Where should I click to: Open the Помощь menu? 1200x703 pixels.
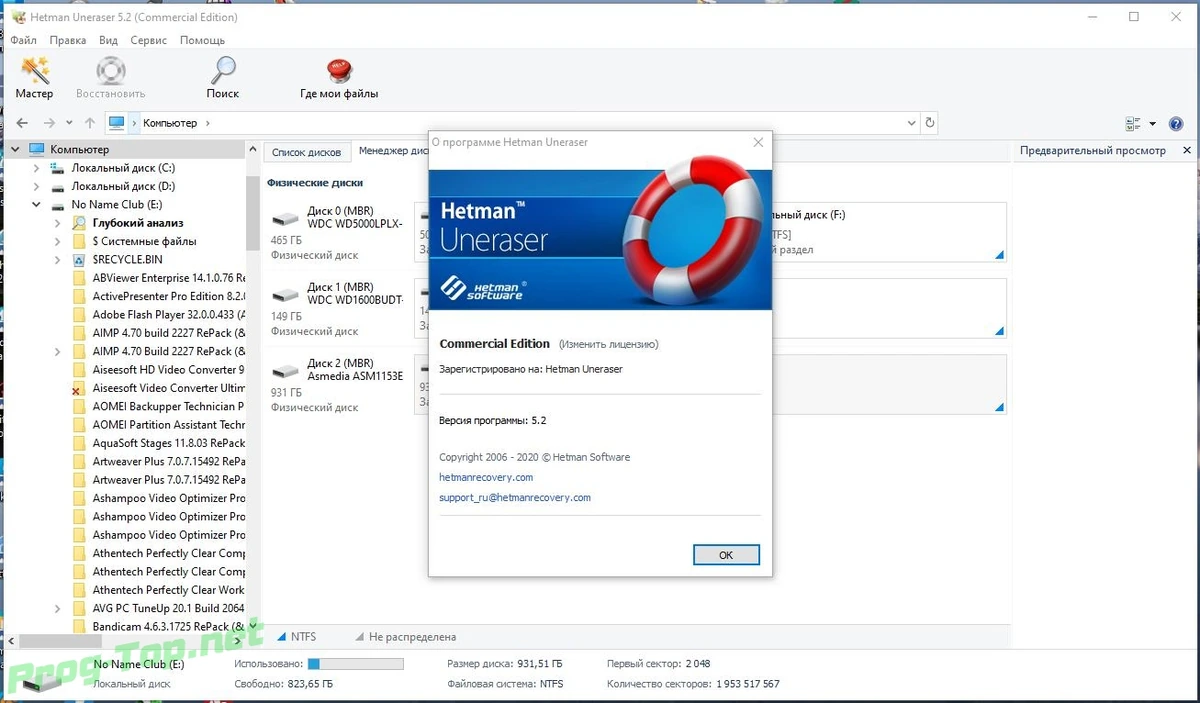[202, 40]
